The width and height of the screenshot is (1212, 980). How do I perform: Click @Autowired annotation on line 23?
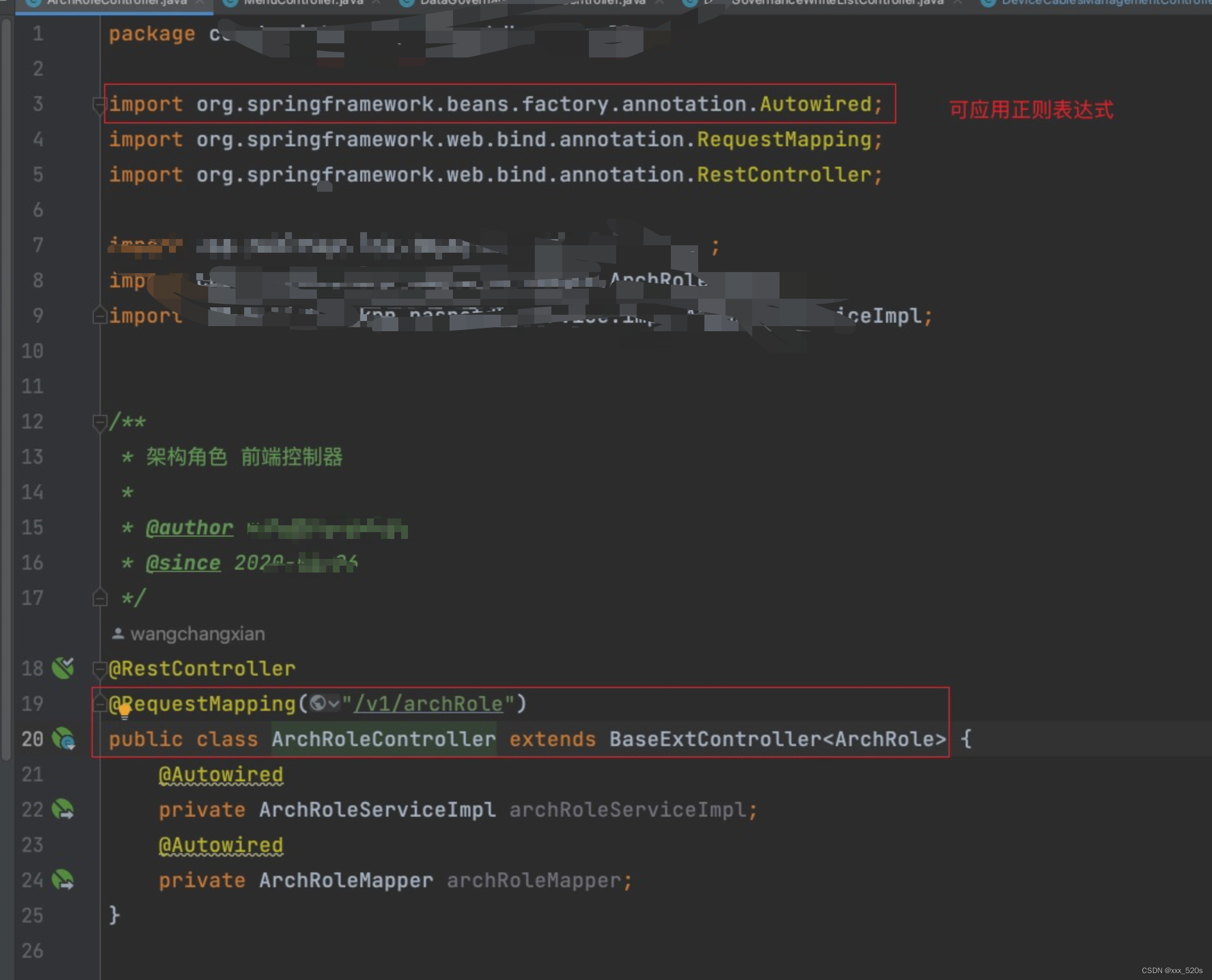pos(221,846)
